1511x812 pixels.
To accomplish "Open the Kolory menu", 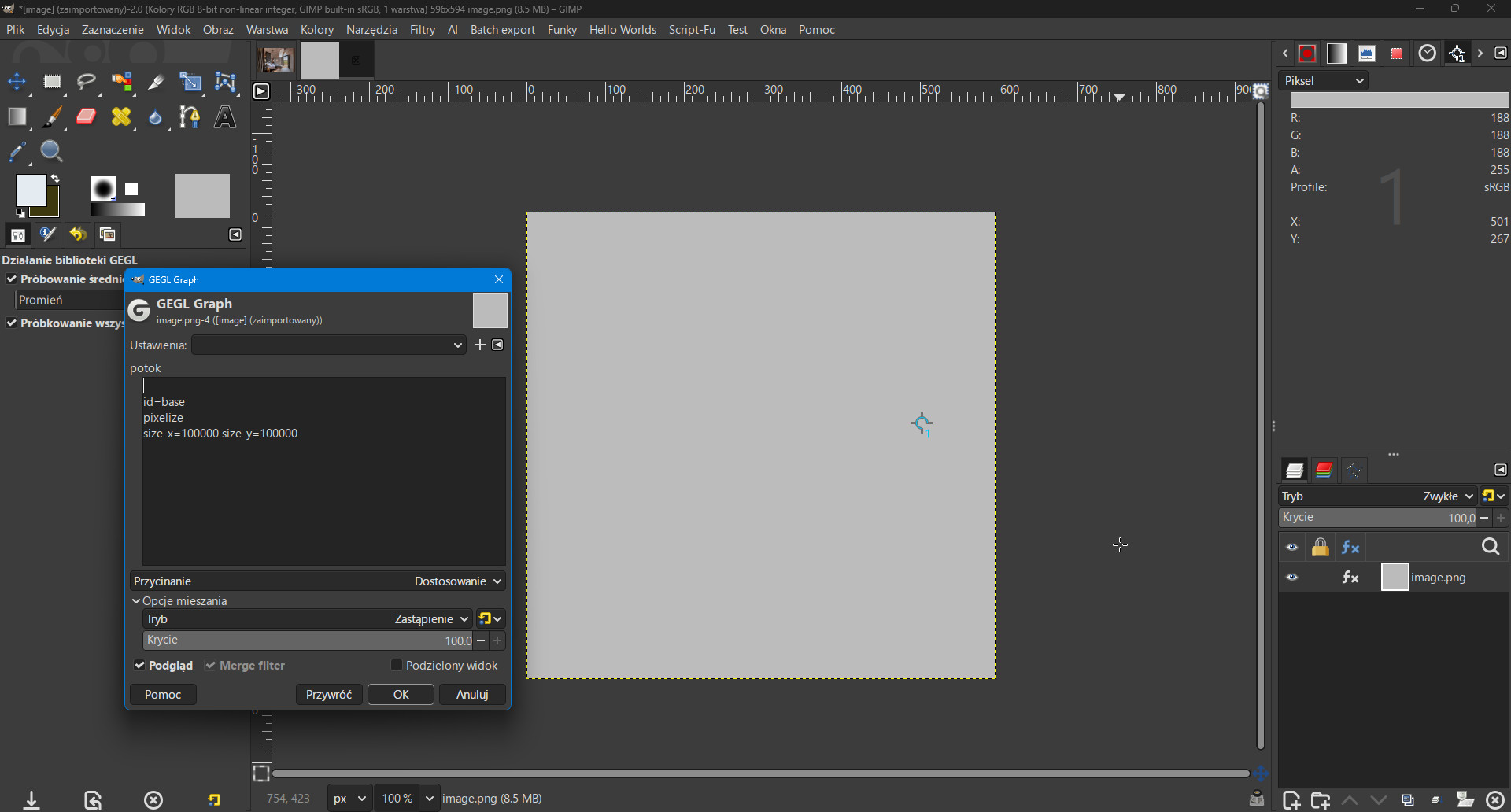I will [x=316, y=30].
